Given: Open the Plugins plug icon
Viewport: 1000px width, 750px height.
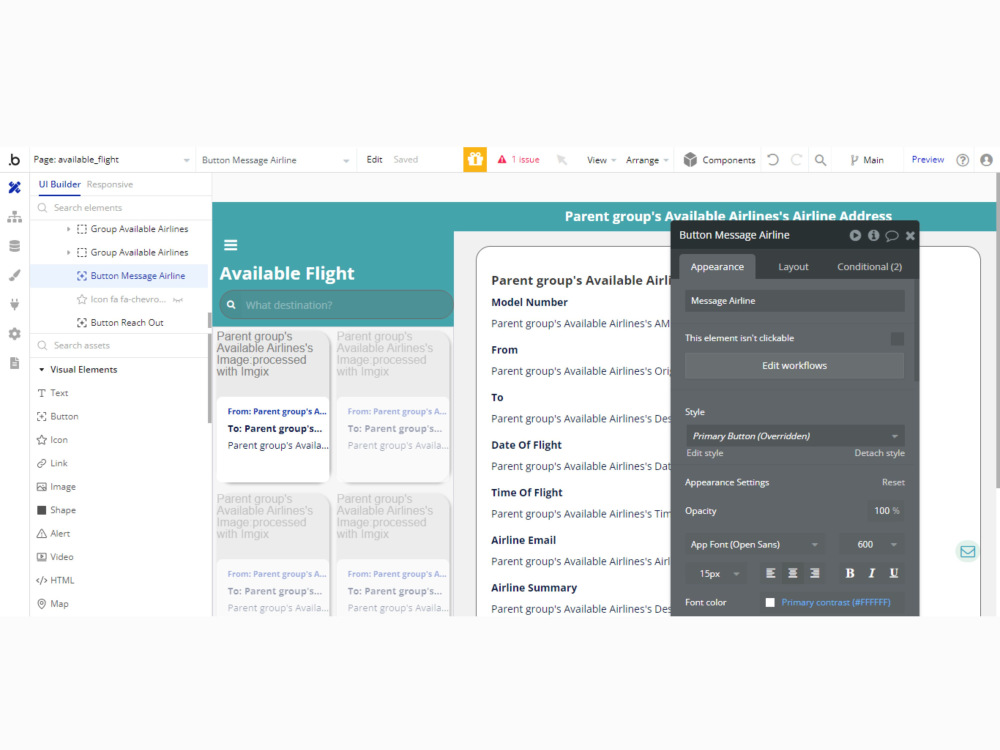Looking at the screenshot, I should pyautogui.click(x=14, y=304).
